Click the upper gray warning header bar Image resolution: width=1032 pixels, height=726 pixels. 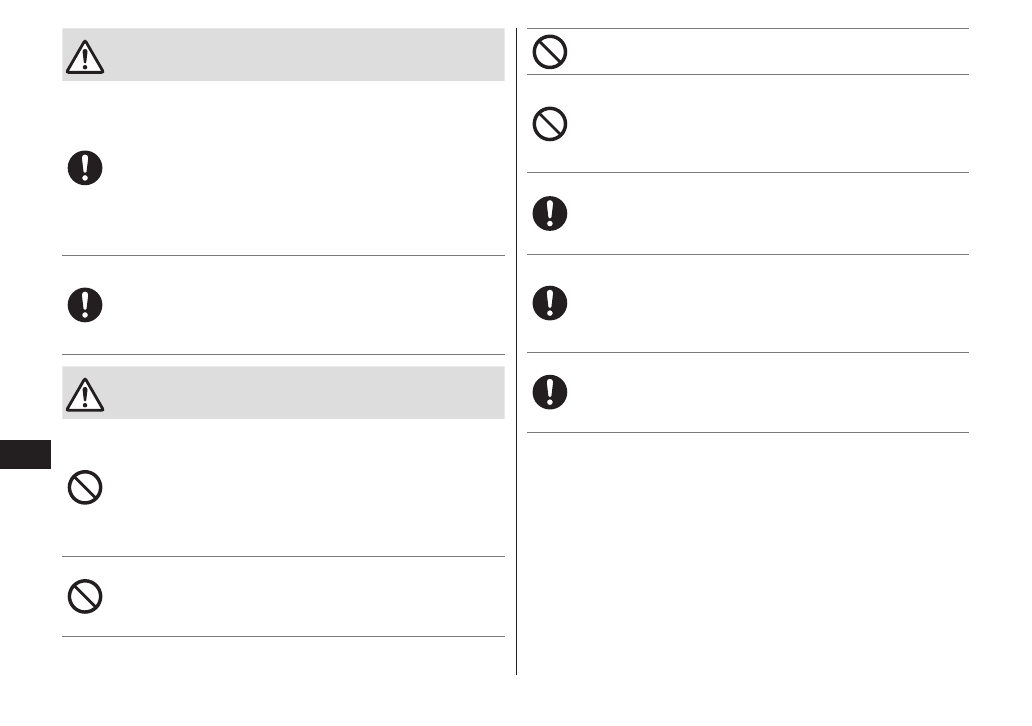coord(300,55)
